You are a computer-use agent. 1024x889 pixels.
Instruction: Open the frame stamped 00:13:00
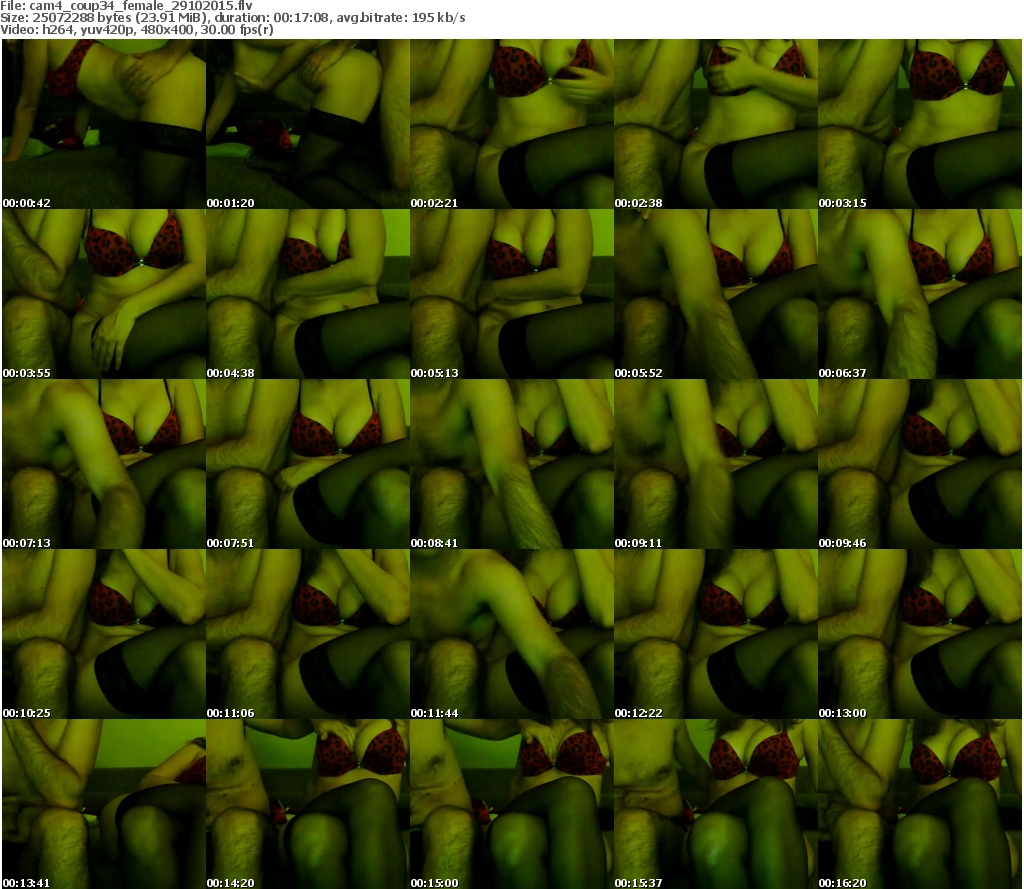[x=920, y=634]
